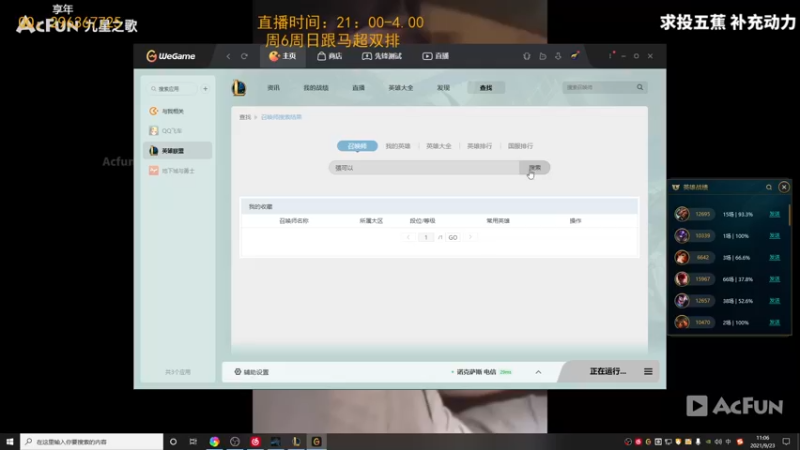The width and height of the screenshot is (800, 450).
Task: Open the 商店 store tab
Action: [x=330, y=56]
